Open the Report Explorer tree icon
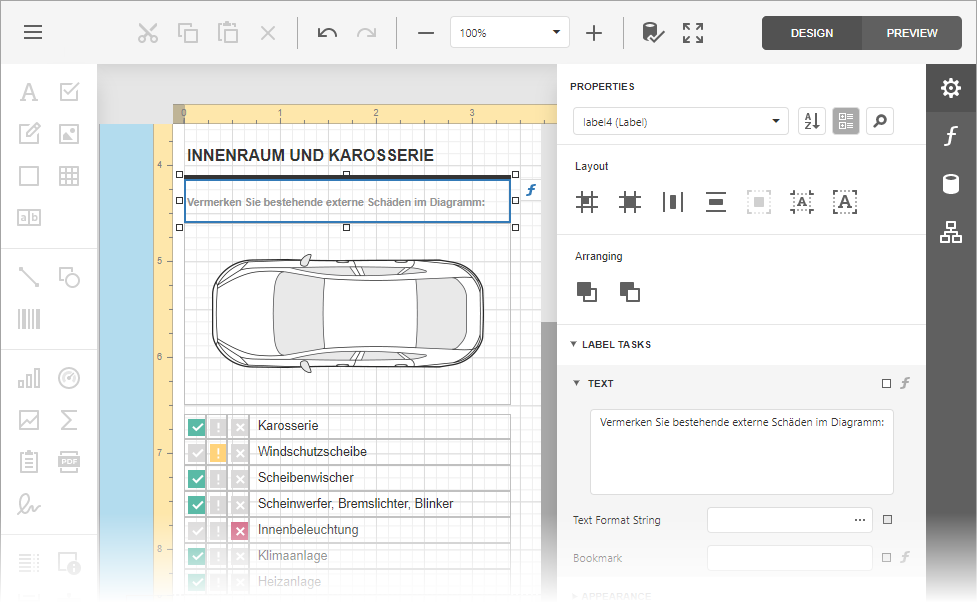 tap(951, 233)
